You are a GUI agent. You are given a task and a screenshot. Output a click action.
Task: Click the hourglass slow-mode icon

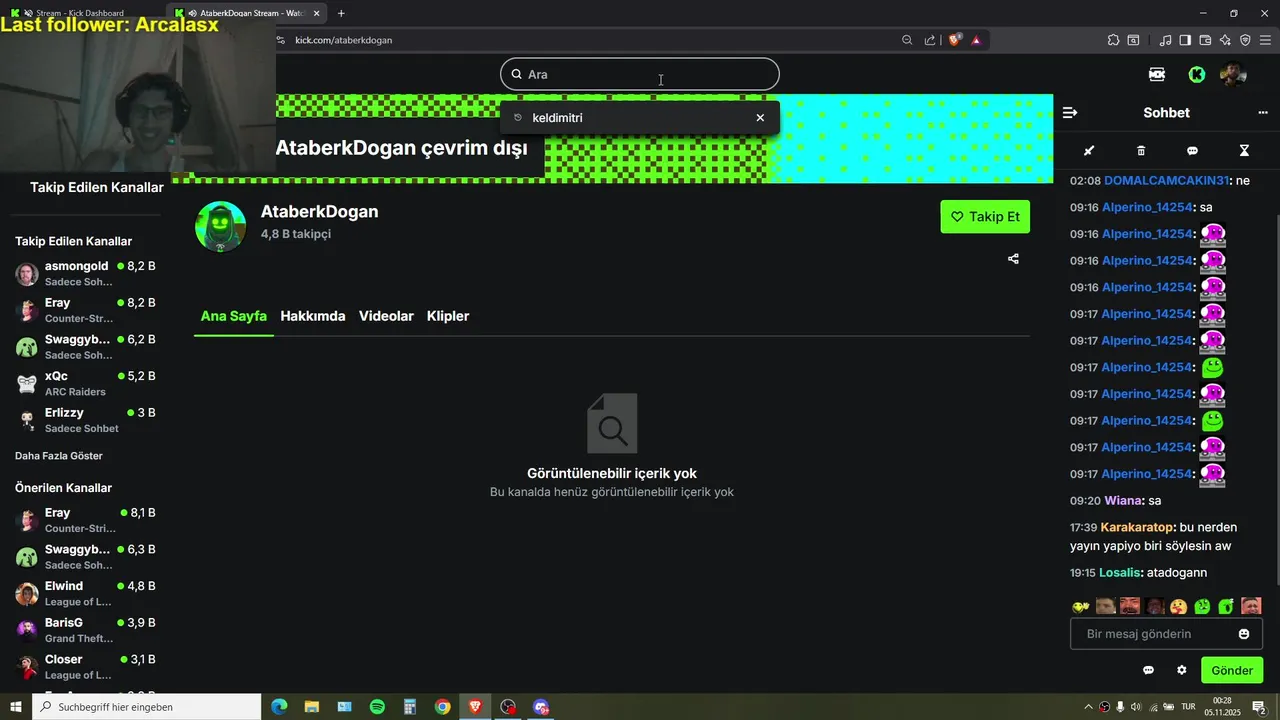tap(1244, 151)
